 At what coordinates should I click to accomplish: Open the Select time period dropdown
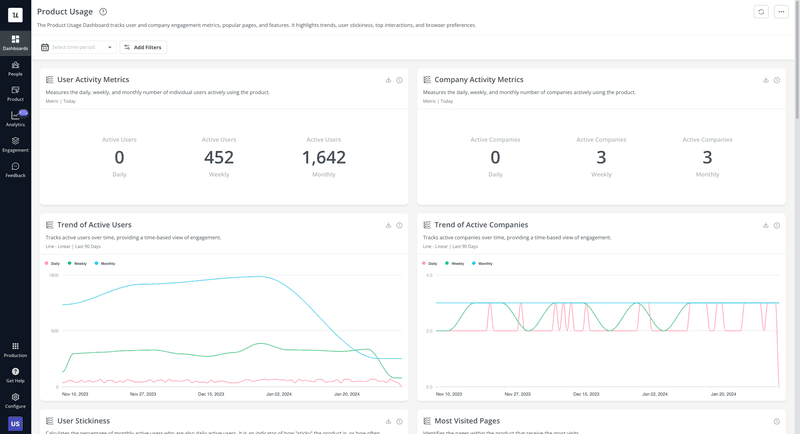76,47
